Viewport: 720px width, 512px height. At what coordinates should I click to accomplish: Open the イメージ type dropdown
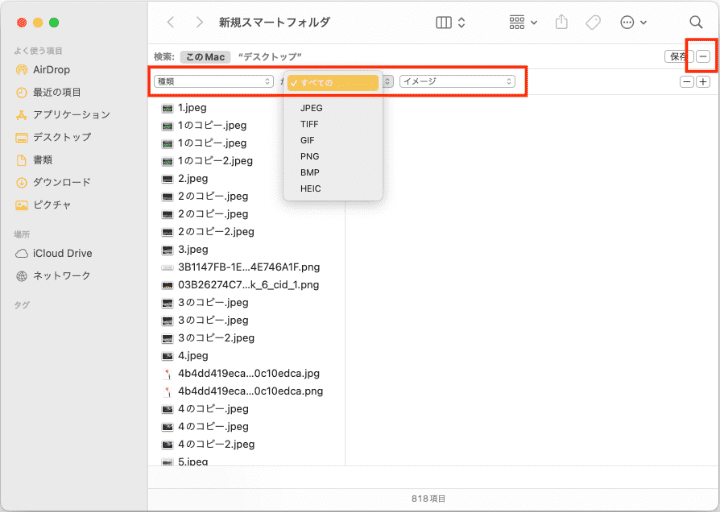[457, 82]
